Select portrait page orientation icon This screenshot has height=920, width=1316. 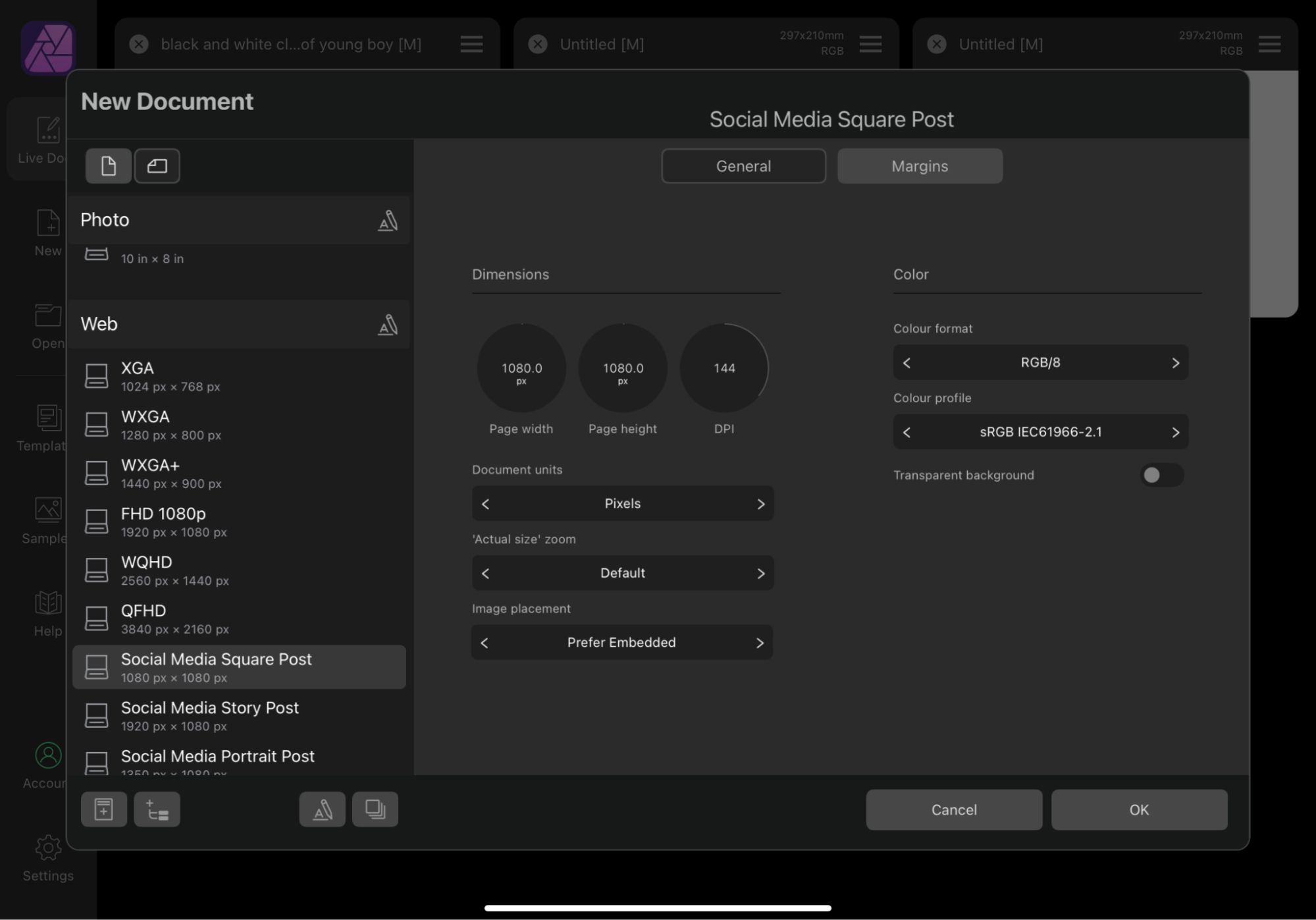point(109,166)
